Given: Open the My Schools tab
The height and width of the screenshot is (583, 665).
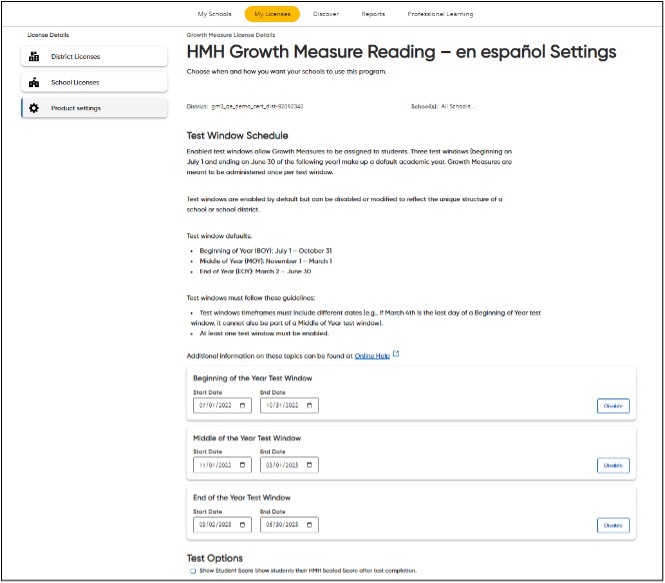Looking at the screenshot, I should point(215,14).
